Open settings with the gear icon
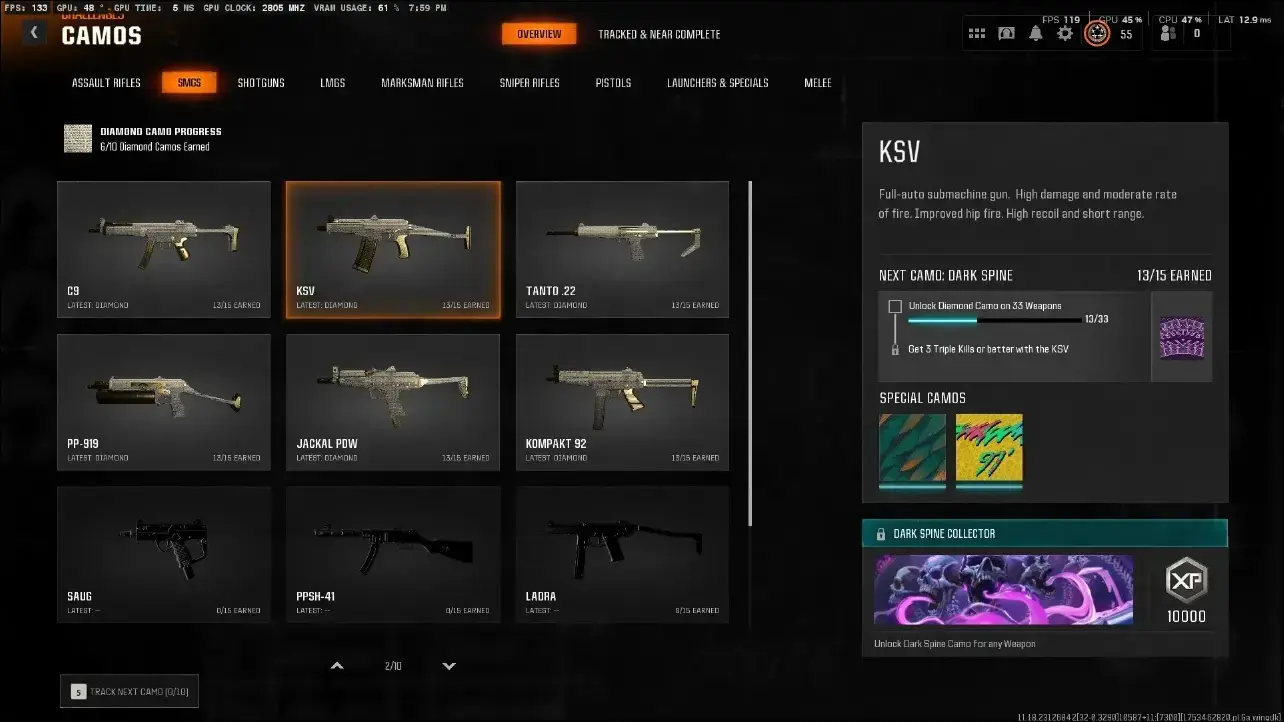Image resolution: width=1284 pixels, height=722 pixels. pyautogui.click(x=1065, y=34)
